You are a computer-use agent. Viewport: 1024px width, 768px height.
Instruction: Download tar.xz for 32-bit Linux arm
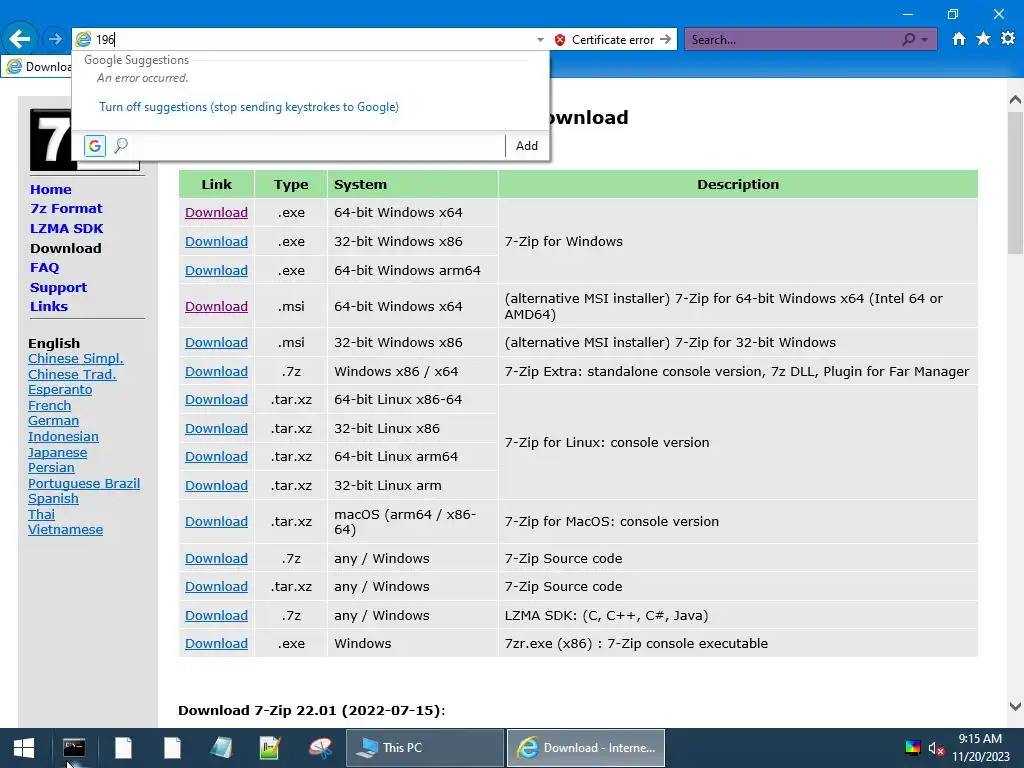tap(216, 485)
